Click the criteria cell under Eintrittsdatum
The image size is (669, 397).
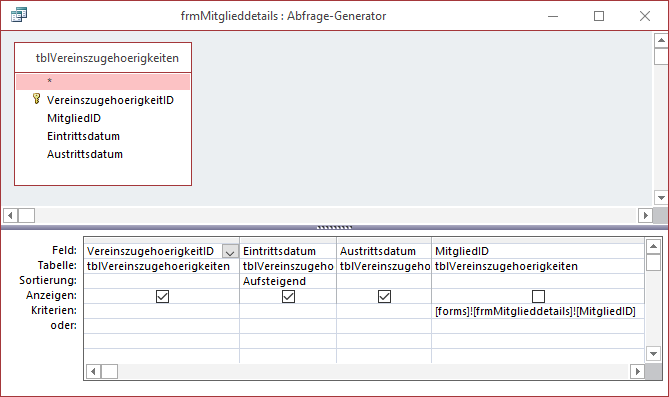[x=288, y=311]
